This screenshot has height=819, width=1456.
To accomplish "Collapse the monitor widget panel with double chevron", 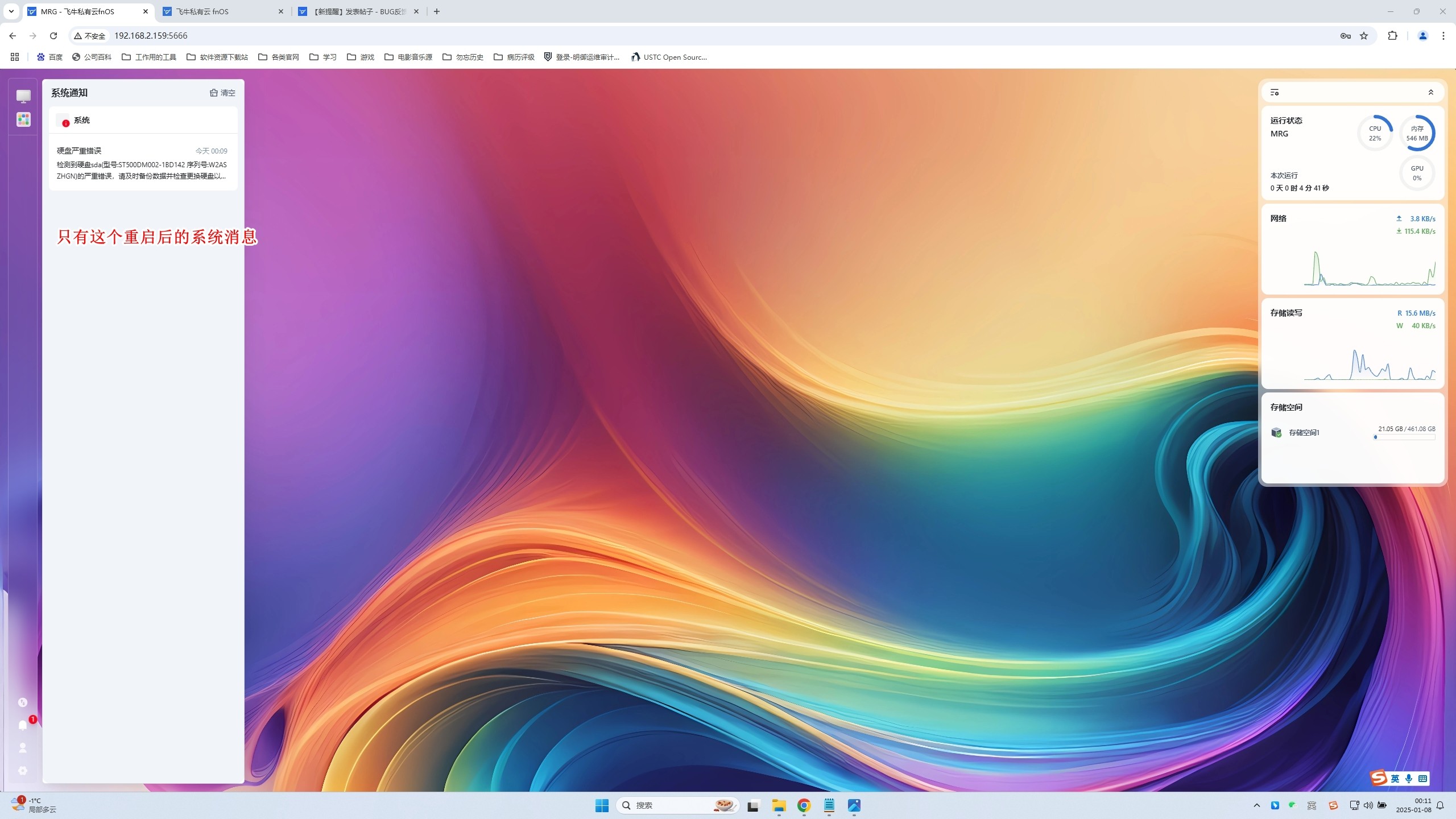I will pos(1431,92).
